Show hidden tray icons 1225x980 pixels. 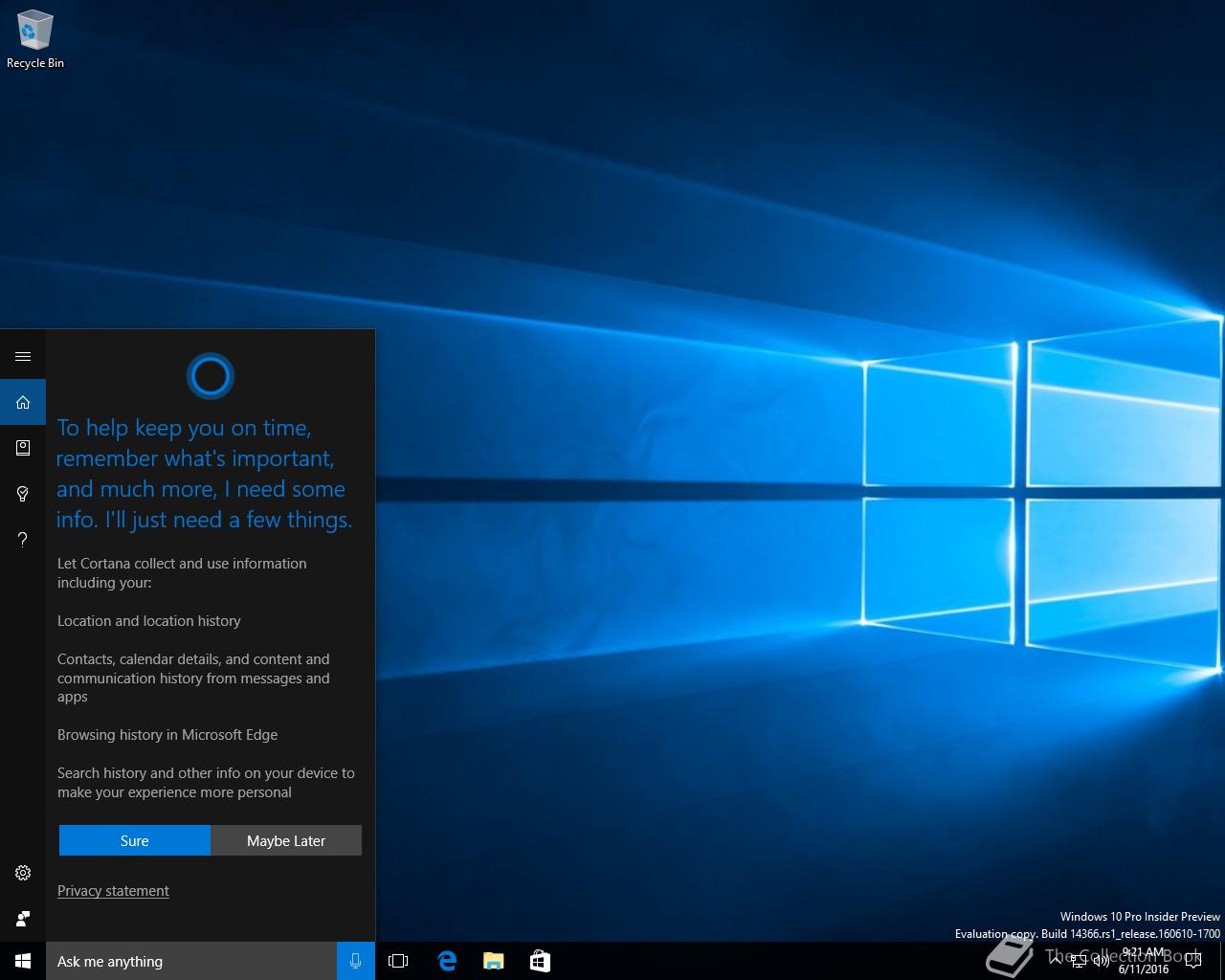click(1056, 961)
